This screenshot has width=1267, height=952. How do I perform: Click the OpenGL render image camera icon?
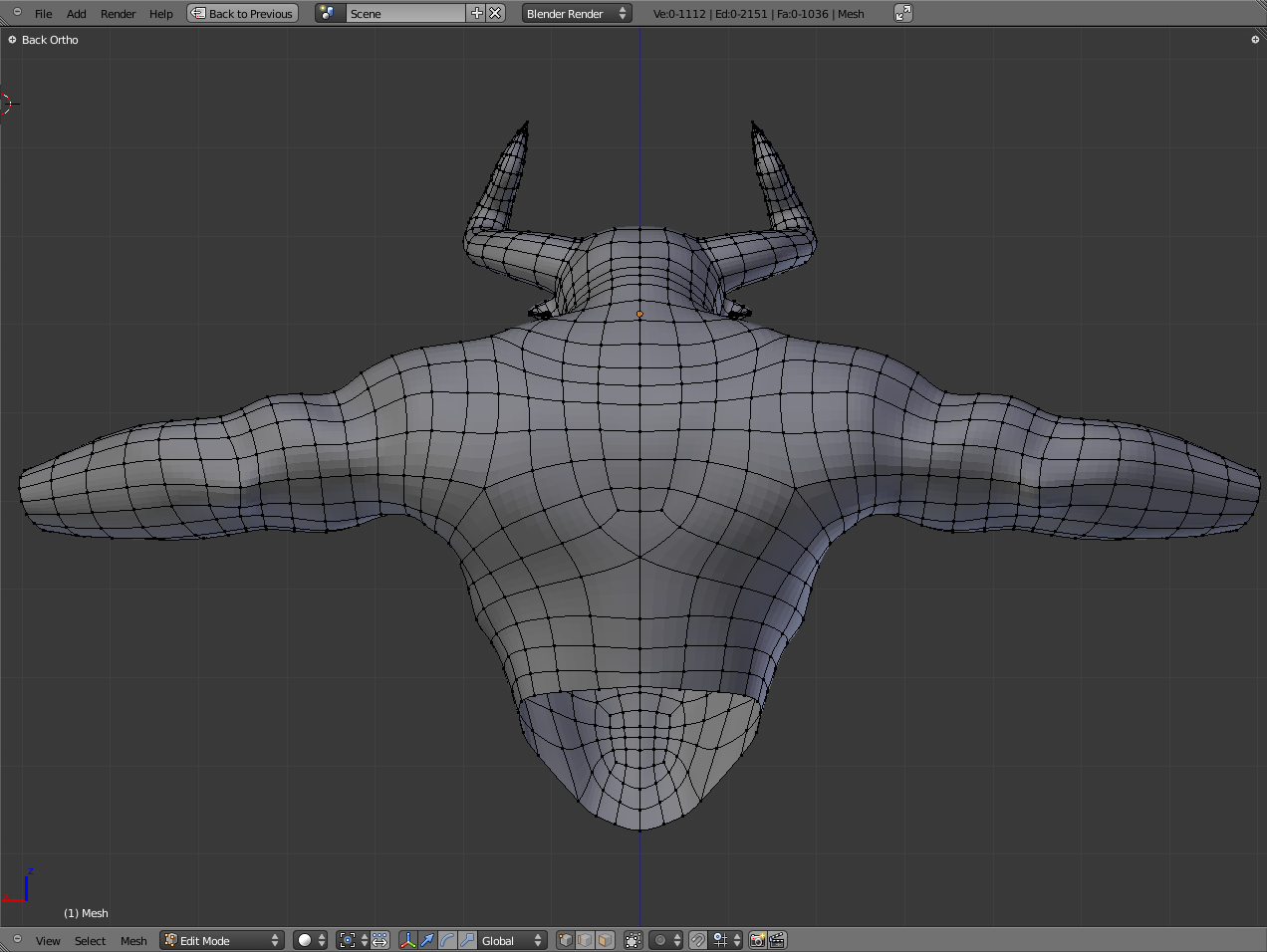[x=757, y=940]
